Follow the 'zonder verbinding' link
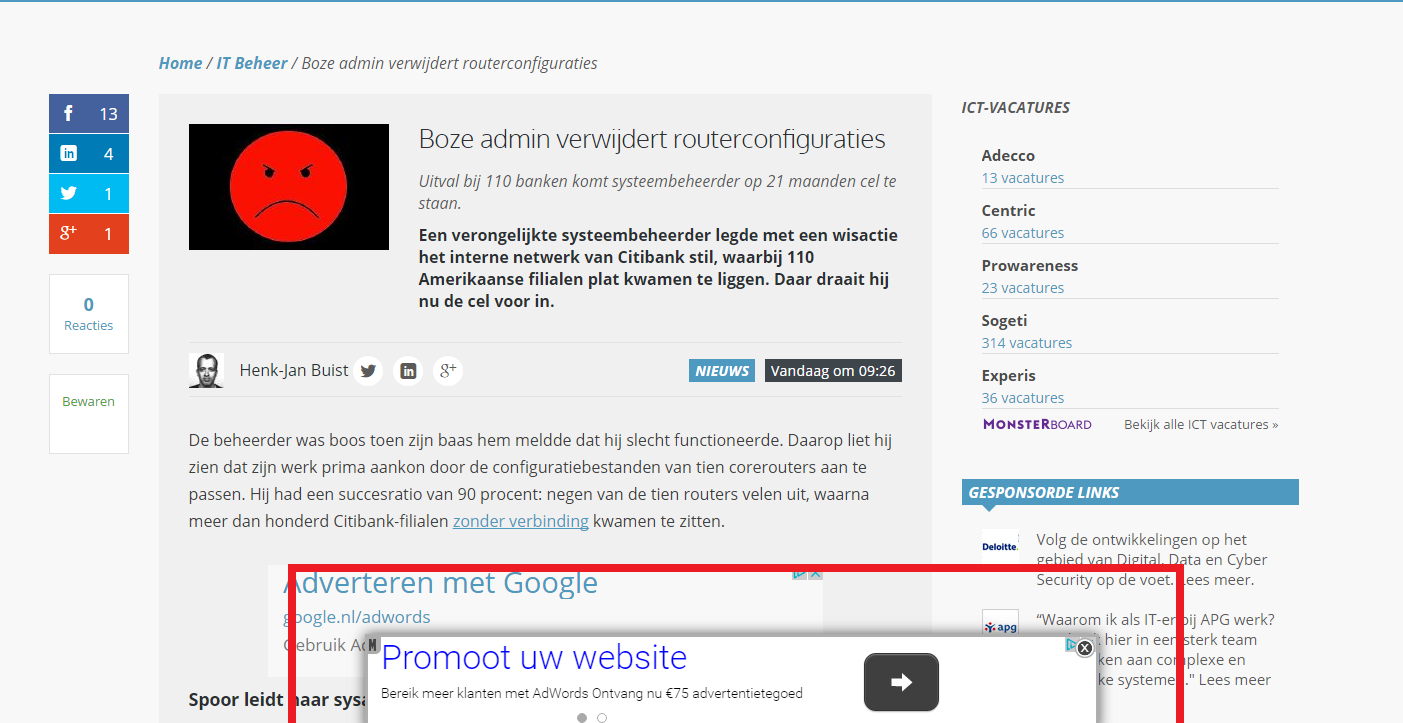This screenshot has height=723, width=1403. tap(521, 521)
